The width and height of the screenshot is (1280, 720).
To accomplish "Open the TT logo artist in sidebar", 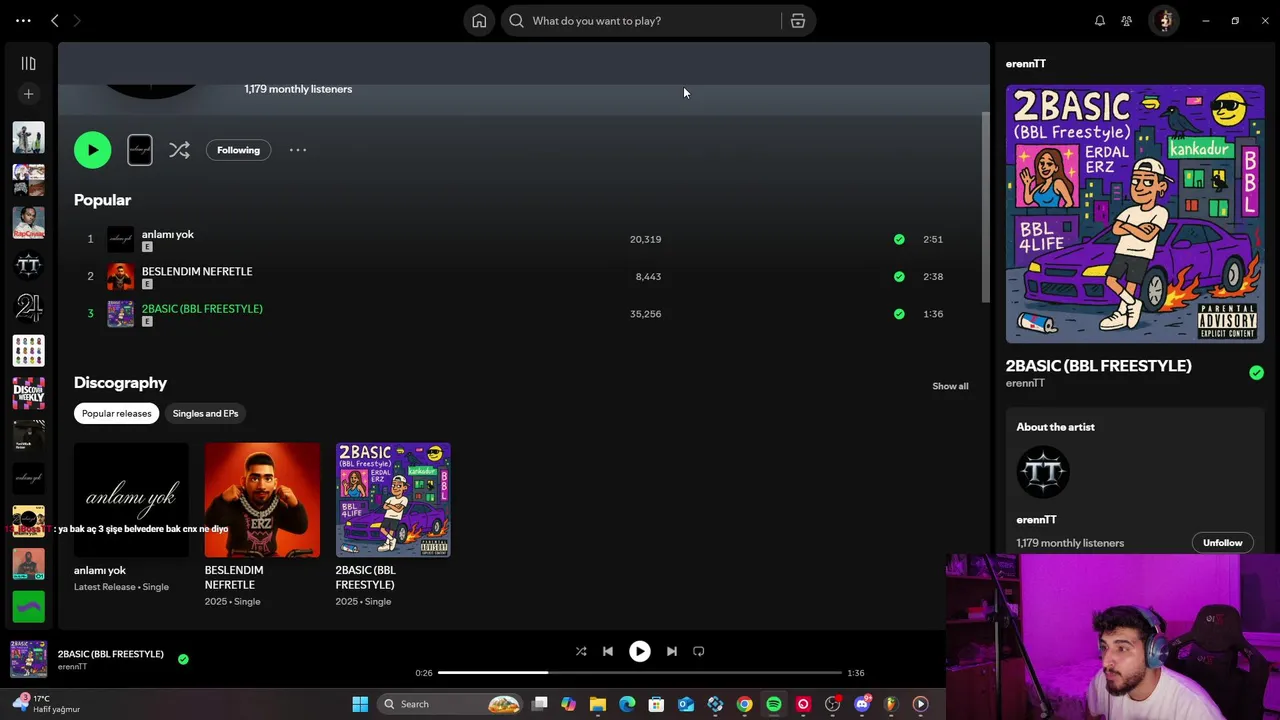I will coord(28,265).
